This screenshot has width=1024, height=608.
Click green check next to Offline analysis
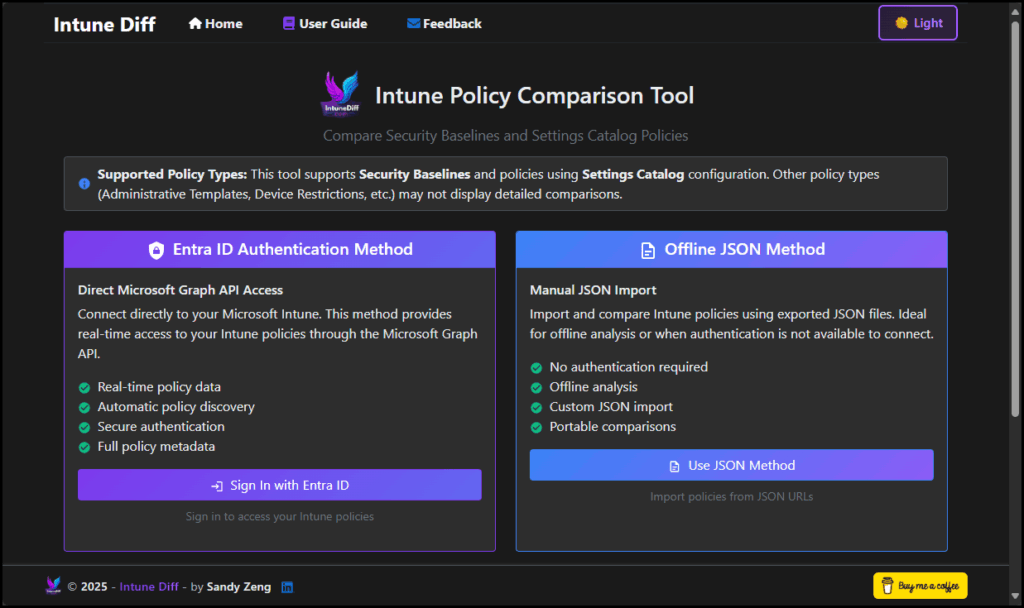coord(536,388)
